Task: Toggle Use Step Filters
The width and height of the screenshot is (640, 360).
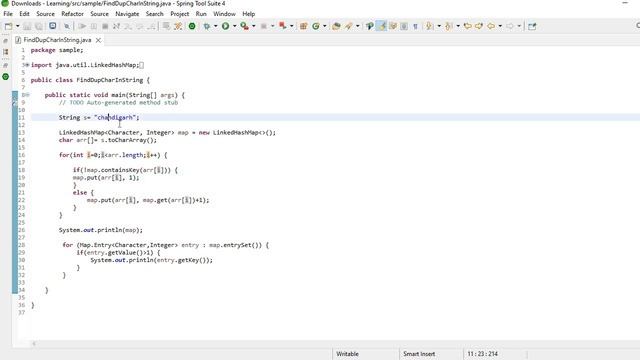Action: click(x=178, y=26)
